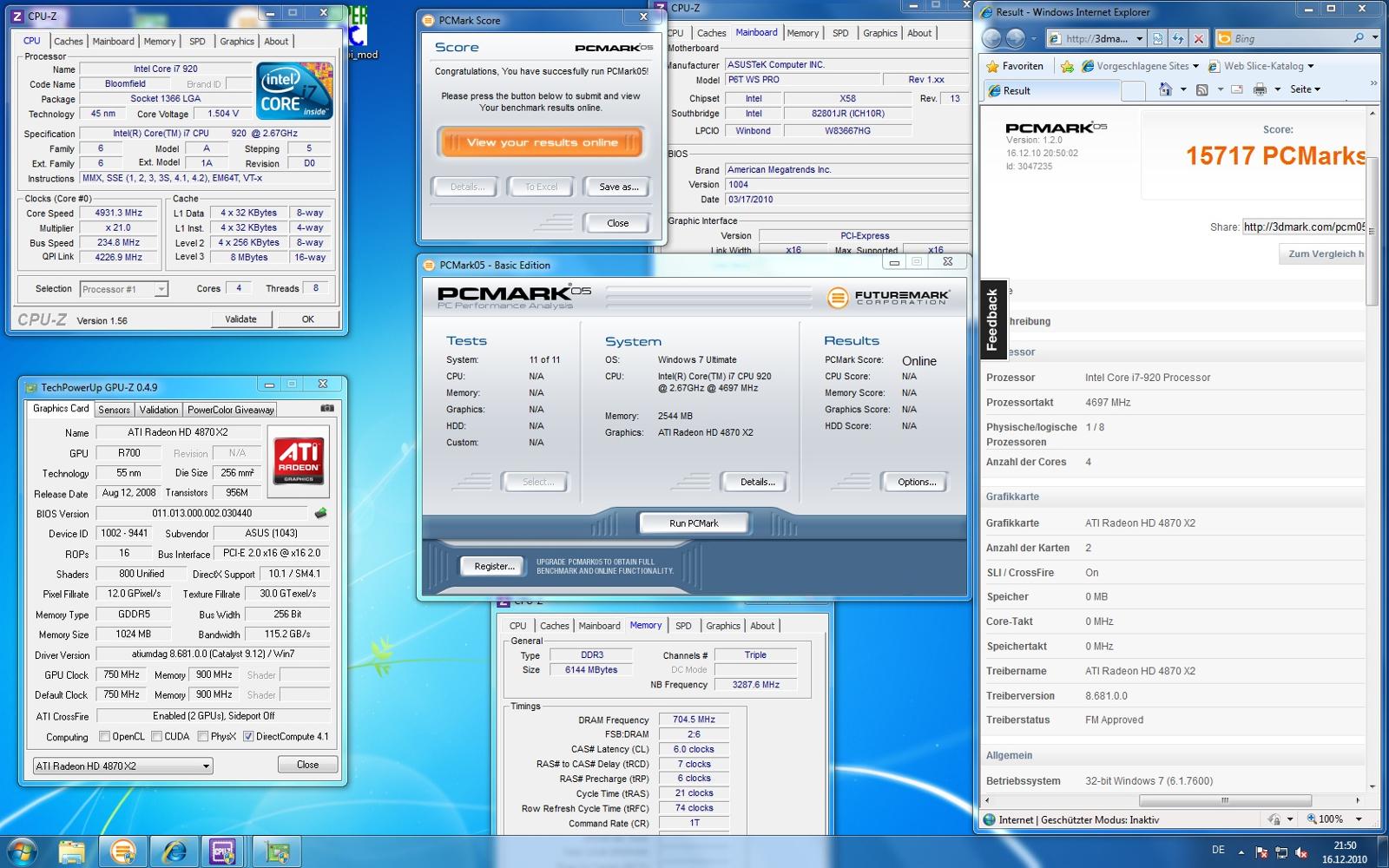
Task: Select Result tab in Internet Explorer
Action: tap(1052, 90)
